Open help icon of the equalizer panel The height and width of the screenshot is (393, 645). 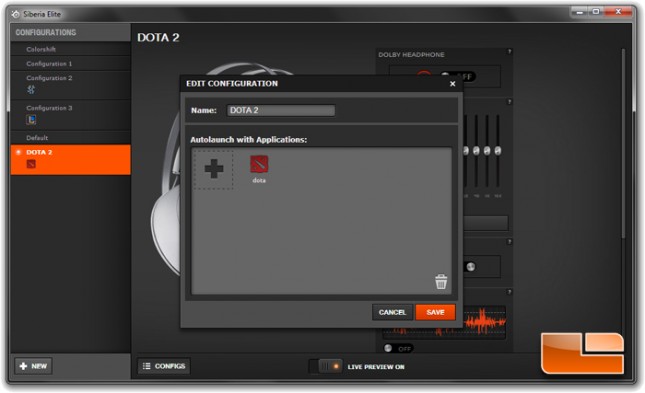(x=509, y=102)
